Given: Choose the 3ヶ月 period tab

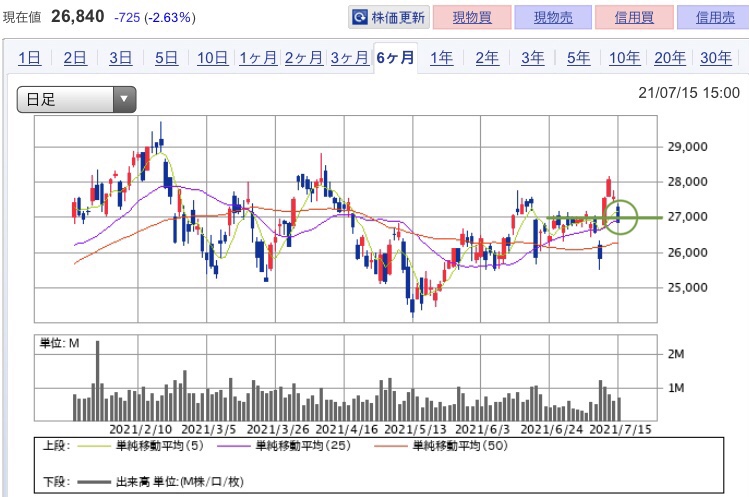Looking at the screenshot, I should (349, 58).
